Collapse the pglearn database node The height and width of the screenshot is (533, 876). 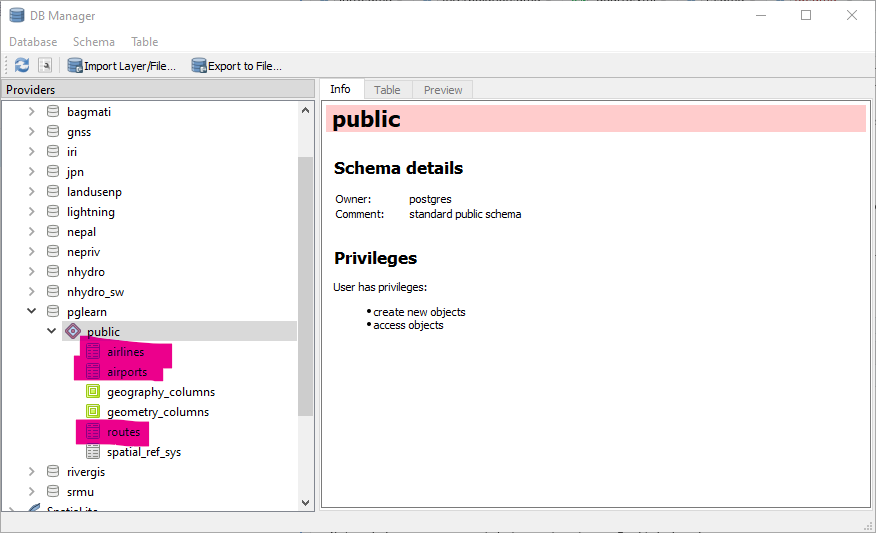pyautogui.click(x=32, y=312)
